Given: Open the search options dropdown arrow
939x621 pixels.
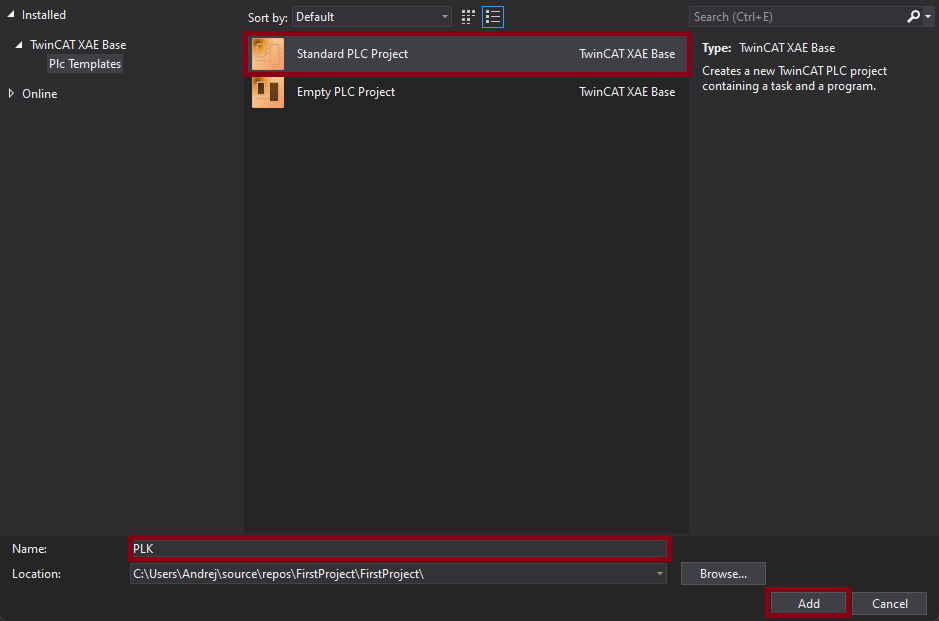Looking at the screenshot, I should coord(927,17).
